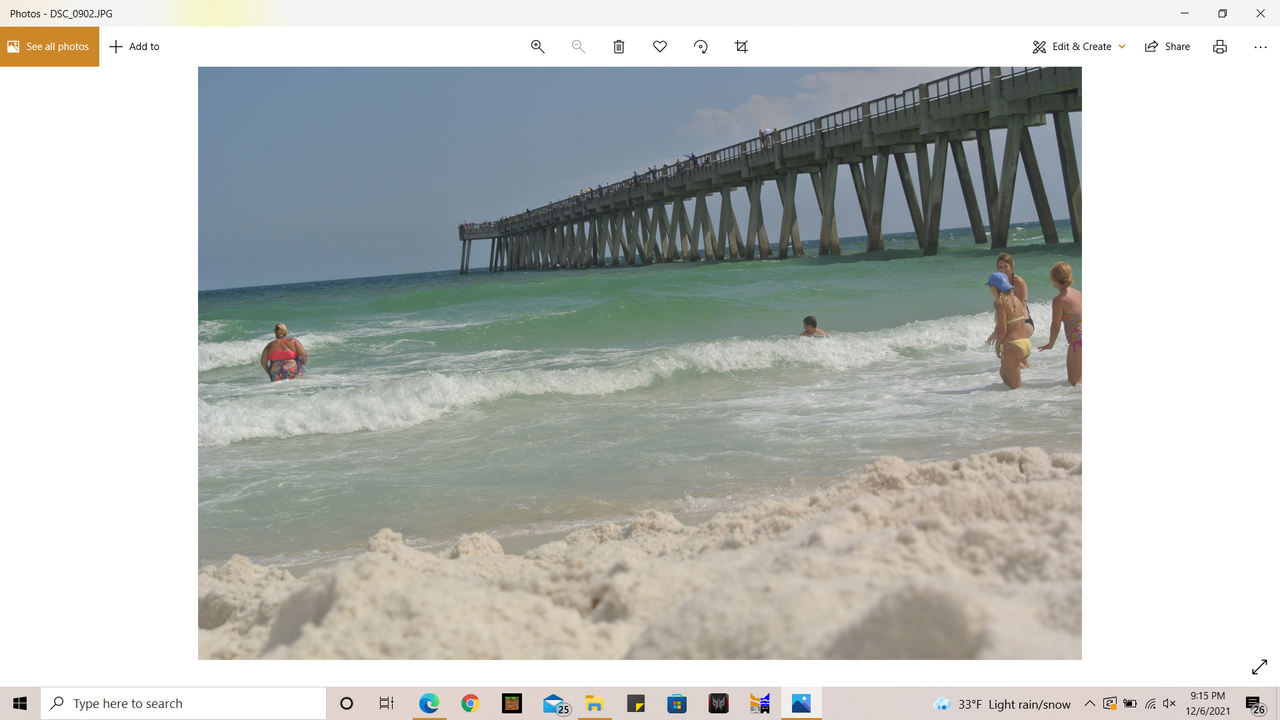Toggle fullscreen with the diagonal arrow
The image size is (1280, 720).
pos(1258,666)
